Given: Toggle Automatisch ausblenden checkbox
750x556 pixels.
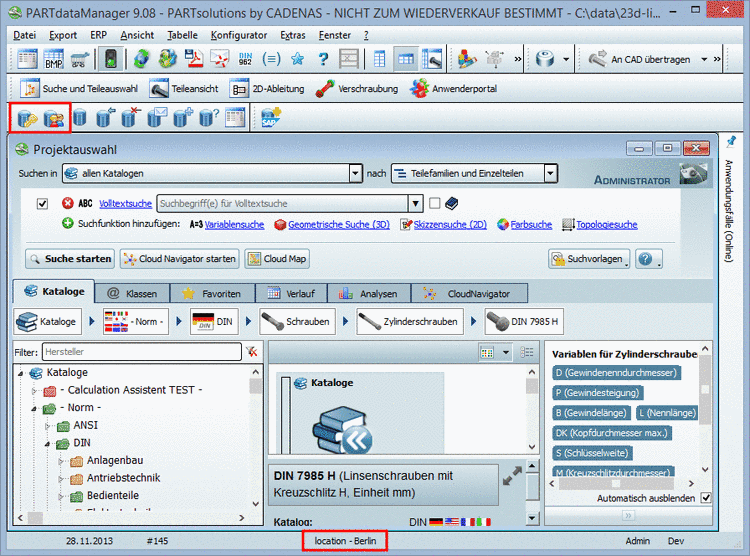Looking at the screenshot, I should point(706,498).
